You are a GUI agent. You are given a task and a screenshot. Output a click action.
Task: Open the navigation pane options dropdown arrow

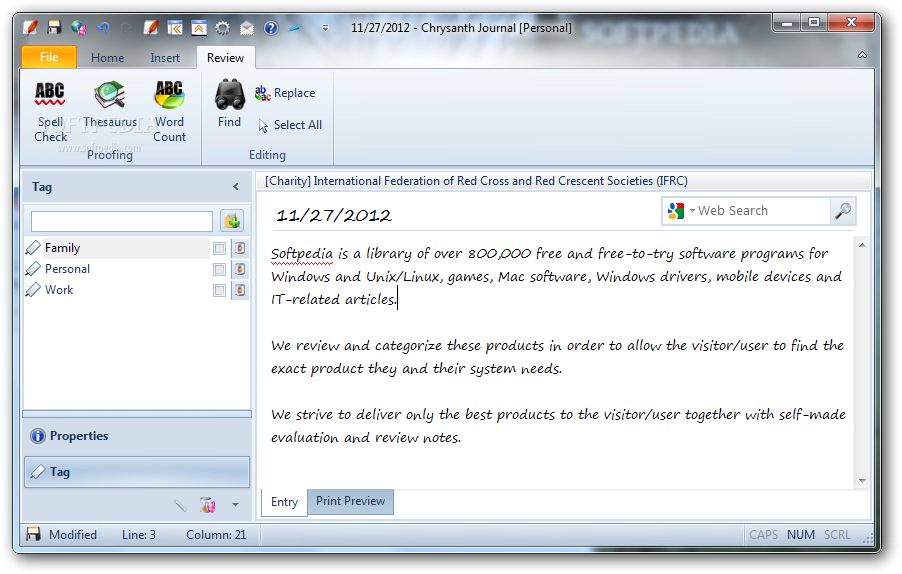coord(235,505)
